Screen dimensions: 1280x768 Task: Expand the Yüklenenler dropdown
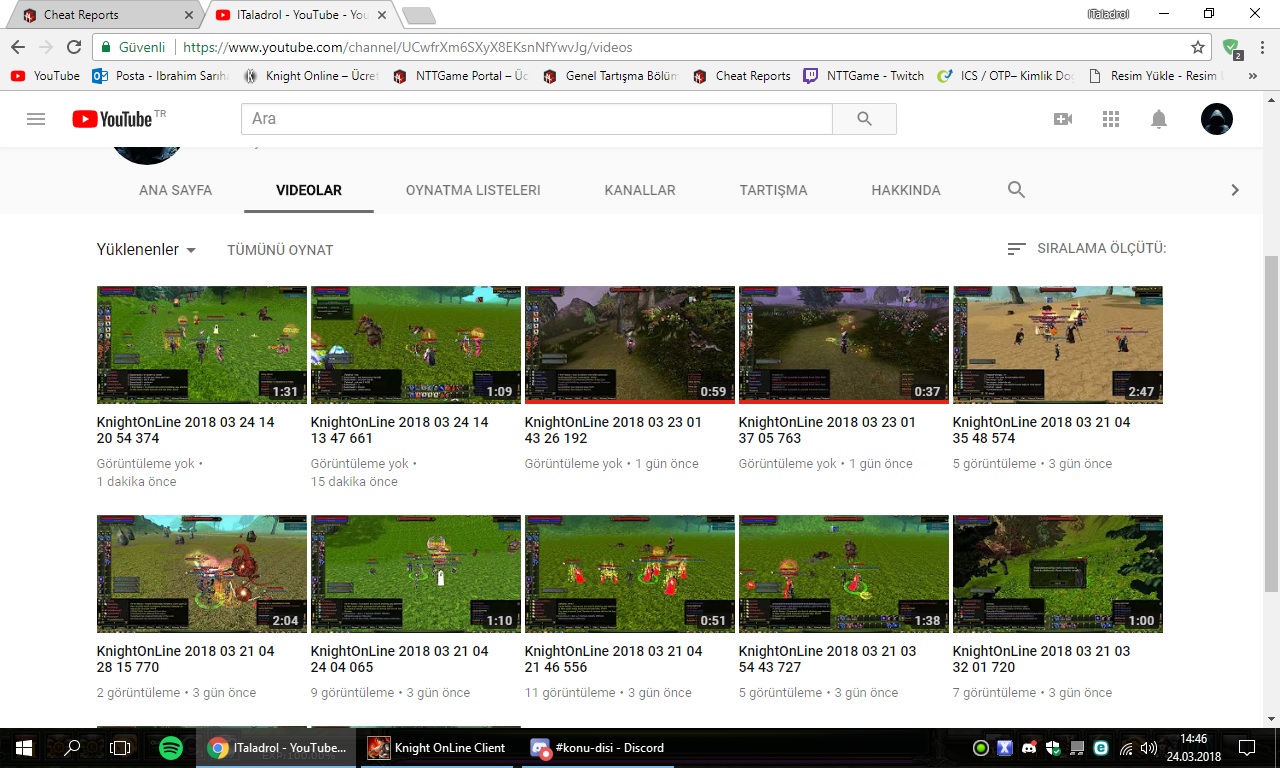pyautogui.click(x=146, y=250)
